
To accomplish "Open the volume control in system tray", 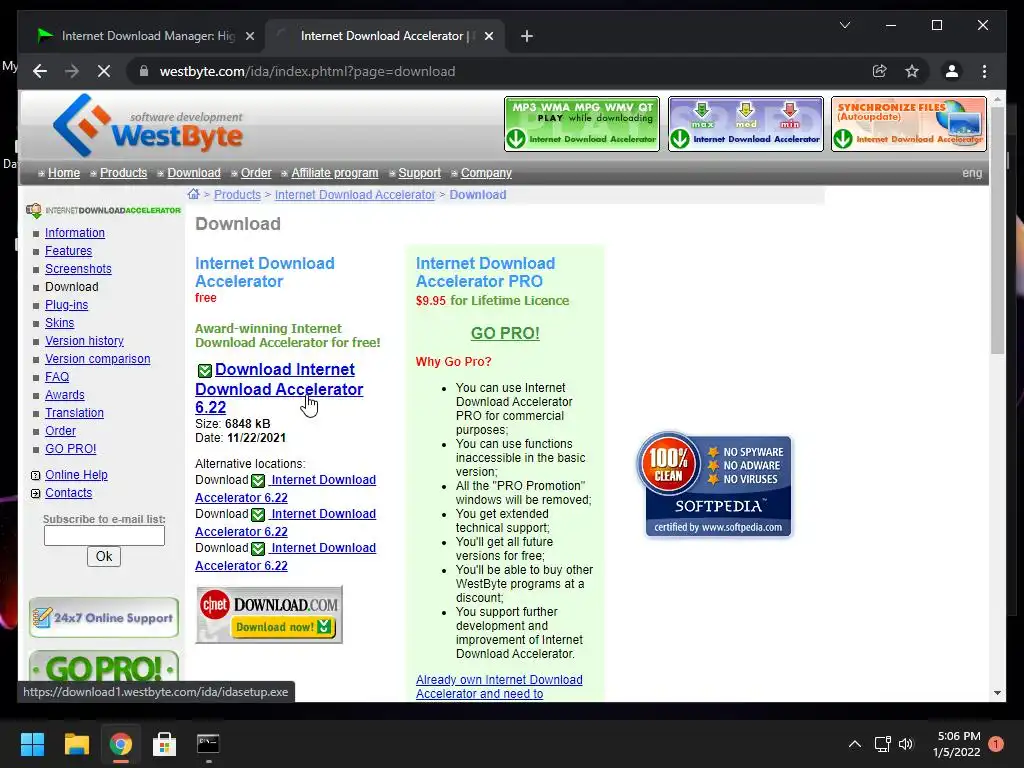I will coord(906,744).
